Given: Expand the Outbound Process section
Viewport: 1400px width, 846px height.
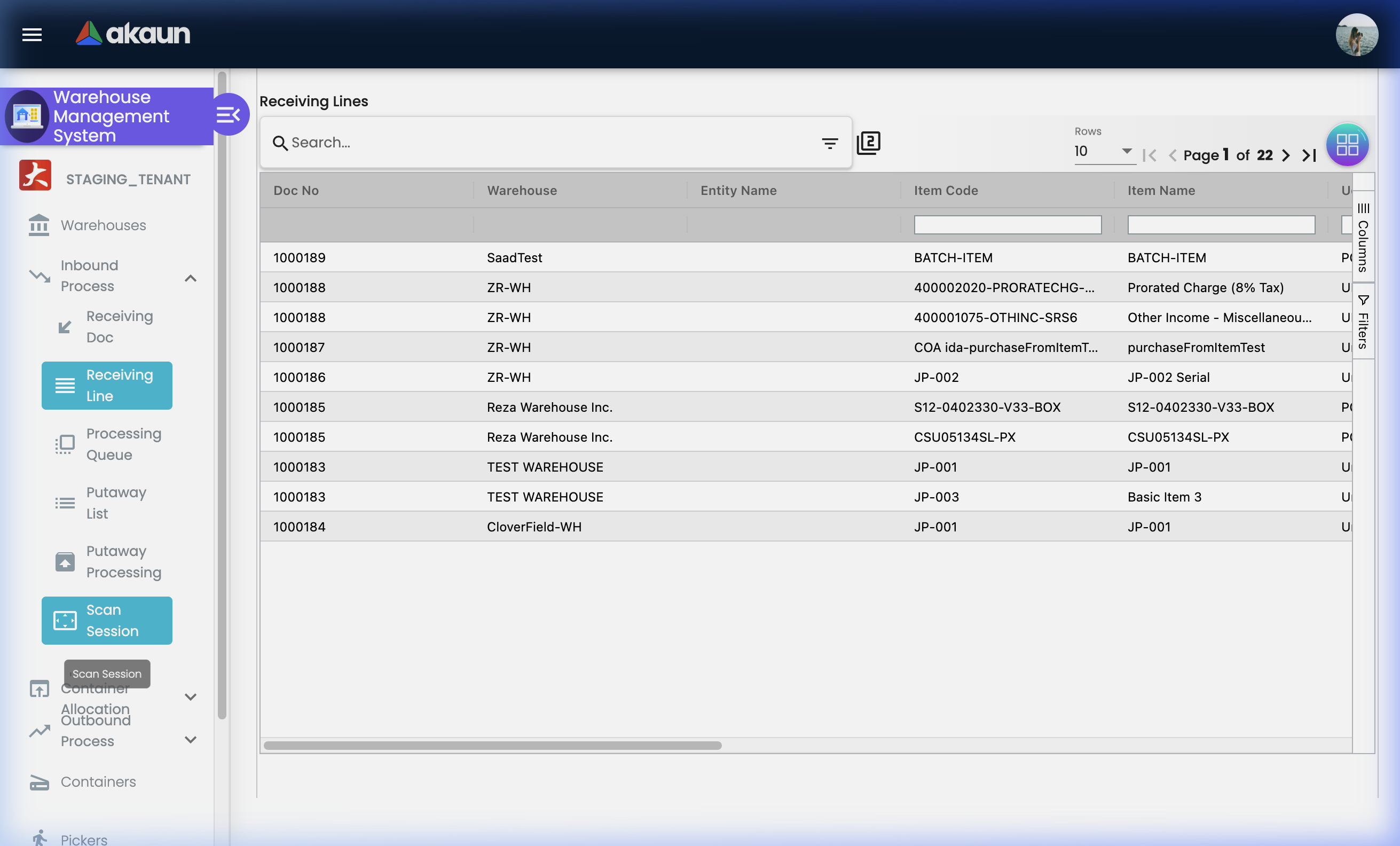Looking at the screenshot, I should 190,739.
